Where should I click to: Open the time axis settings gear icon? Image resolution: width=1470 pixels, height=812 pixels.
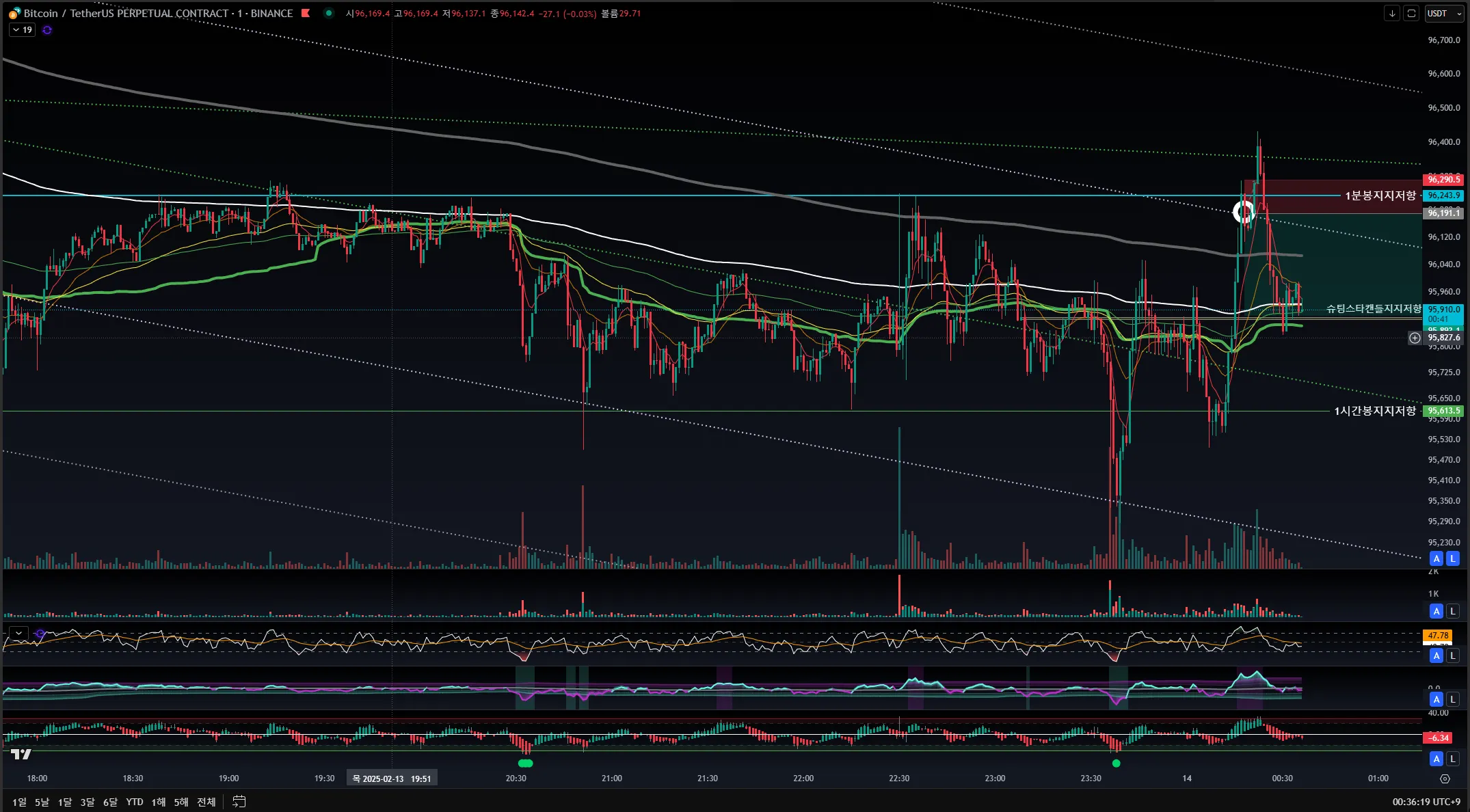tap(1445, 779)
